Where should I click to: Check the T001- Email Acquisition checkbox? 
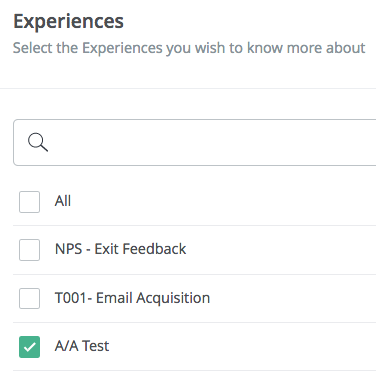coord(29,298)
